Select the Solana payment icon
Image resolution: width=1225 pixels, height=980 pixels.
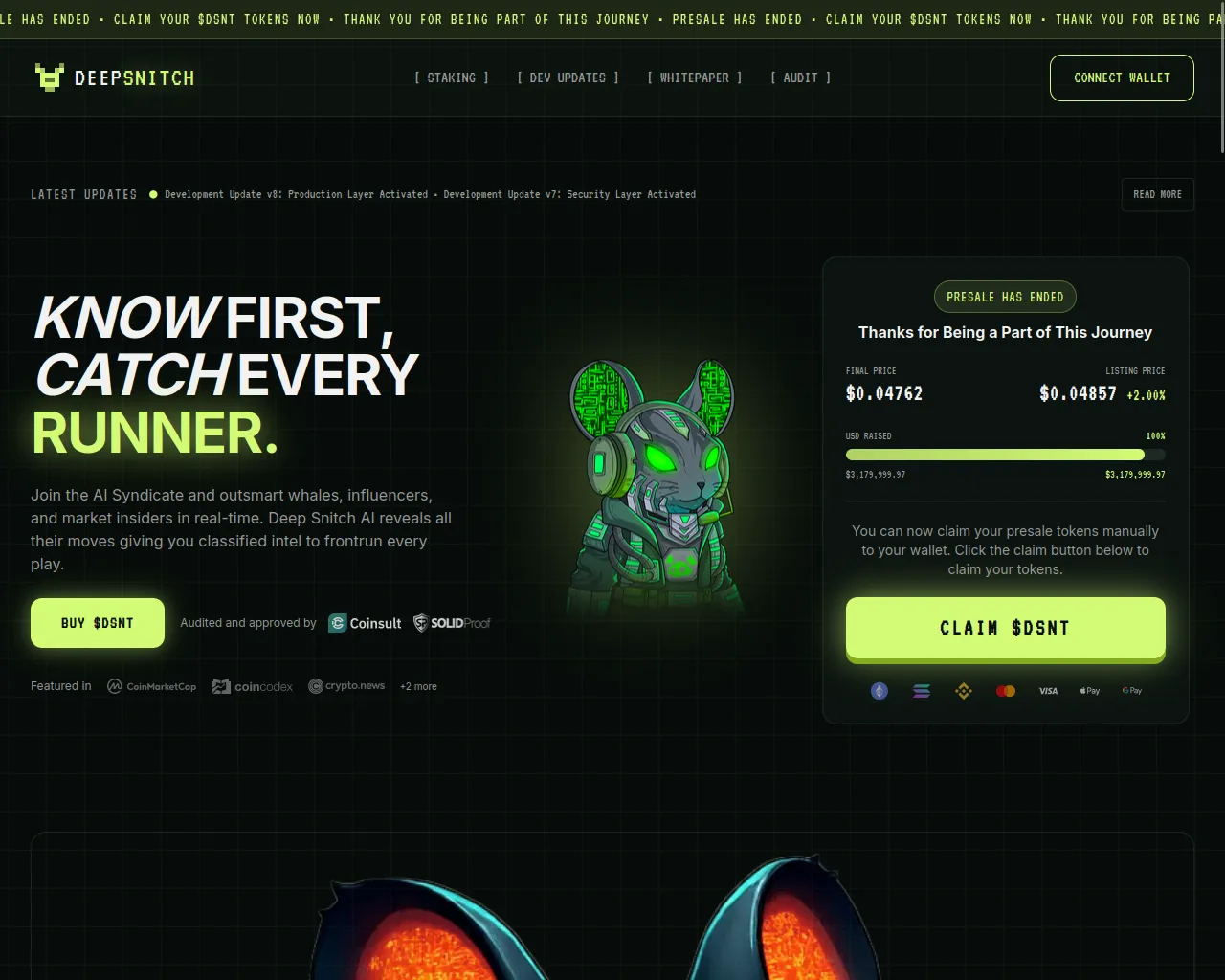click(x=922, y=691)
